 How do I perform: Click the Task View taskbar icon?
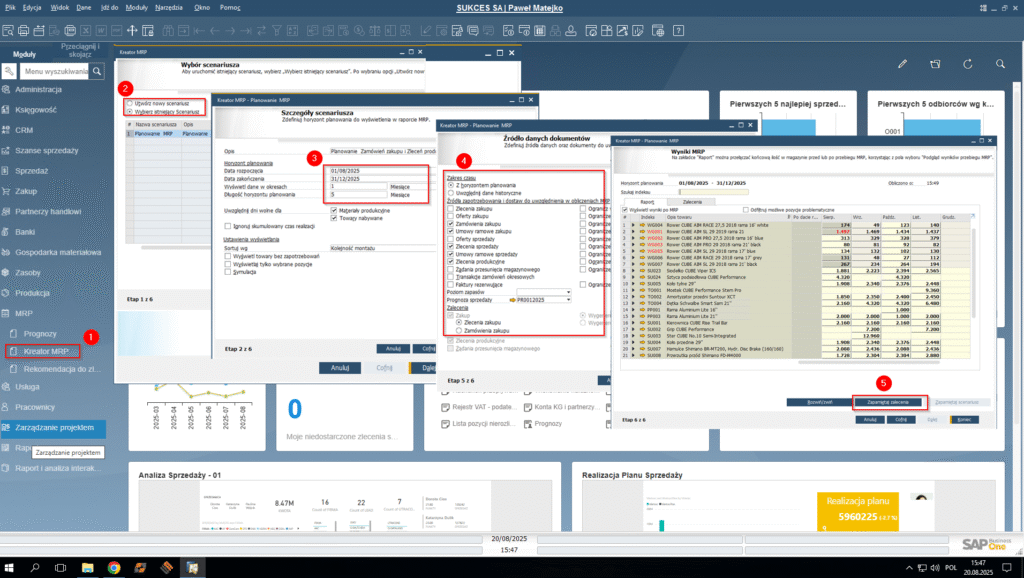point(61,568)
